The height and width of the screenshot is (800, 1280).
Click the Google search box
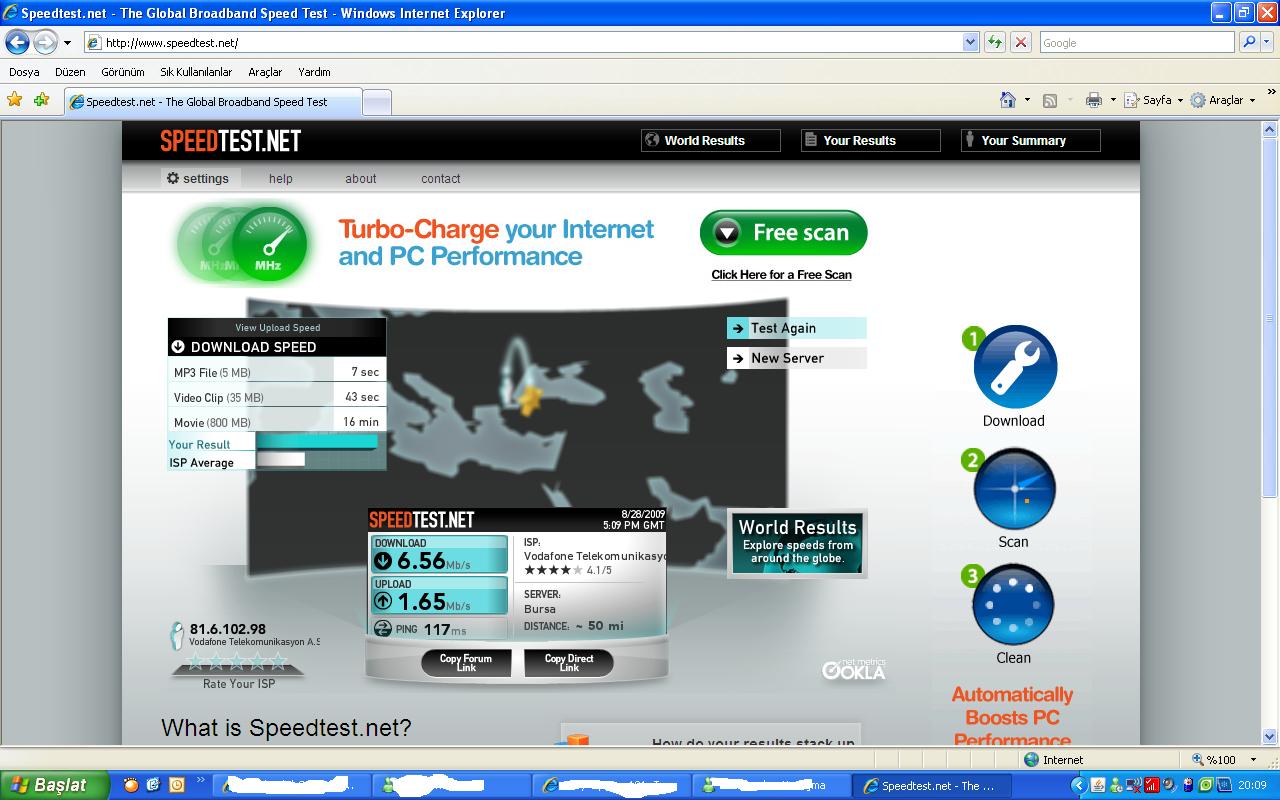[1137, 42]
